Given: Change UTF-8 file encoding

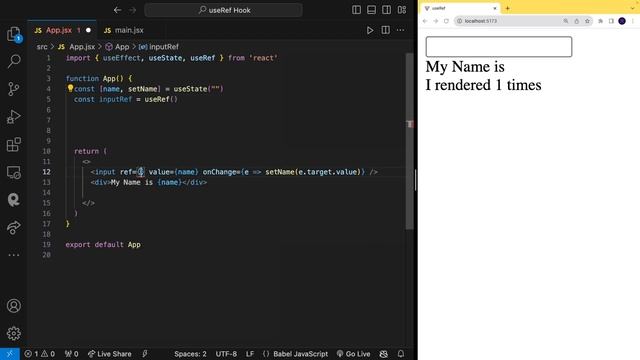Looking at the screenshot, I should coord(226,354).
